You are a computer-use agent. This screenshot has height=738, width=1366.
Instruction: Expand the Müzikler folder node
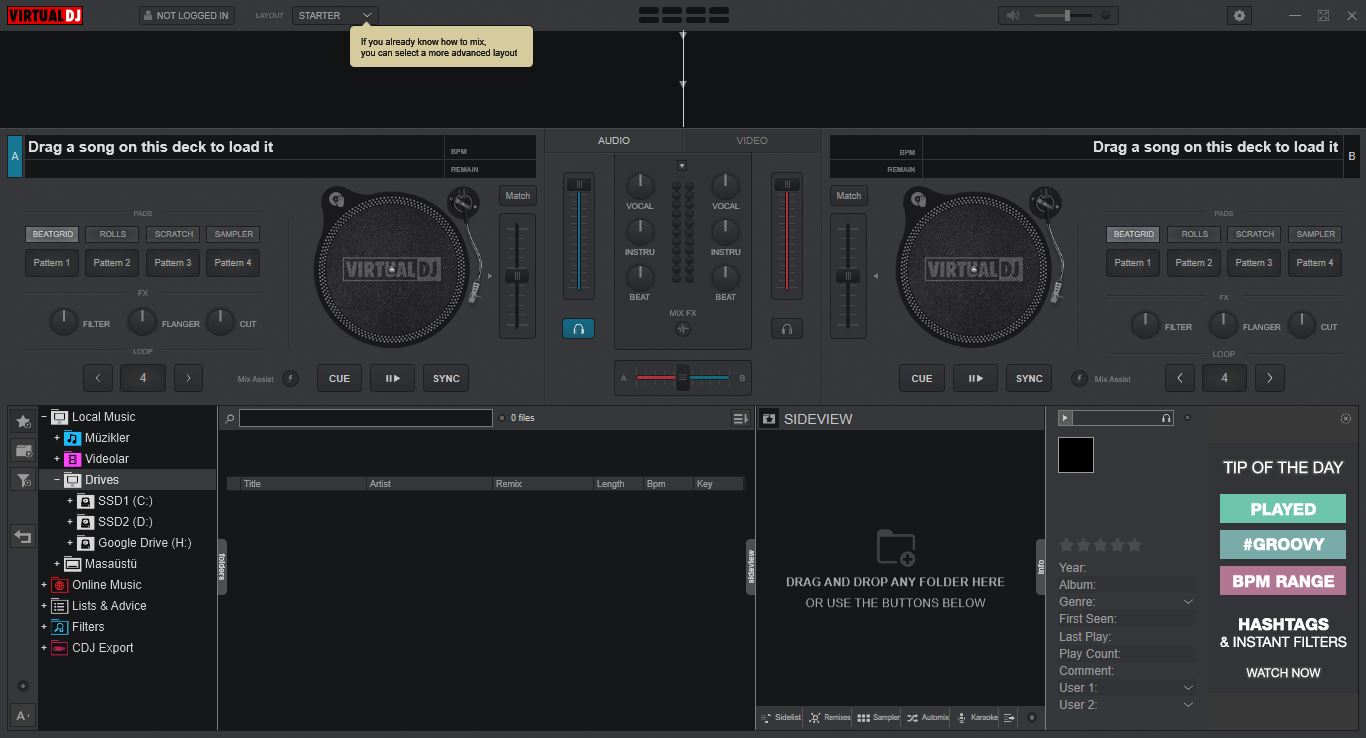tap(57, 438)
